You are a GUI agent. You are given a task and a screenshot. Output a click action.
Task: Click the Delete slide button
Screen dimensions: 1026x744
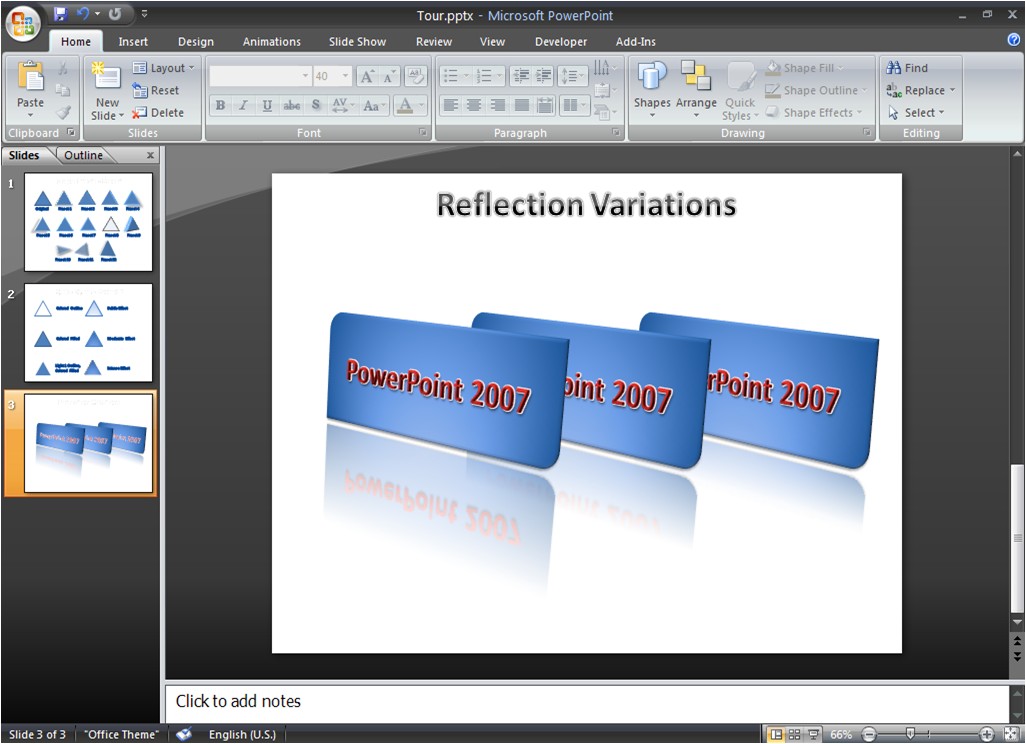[158, 113]
